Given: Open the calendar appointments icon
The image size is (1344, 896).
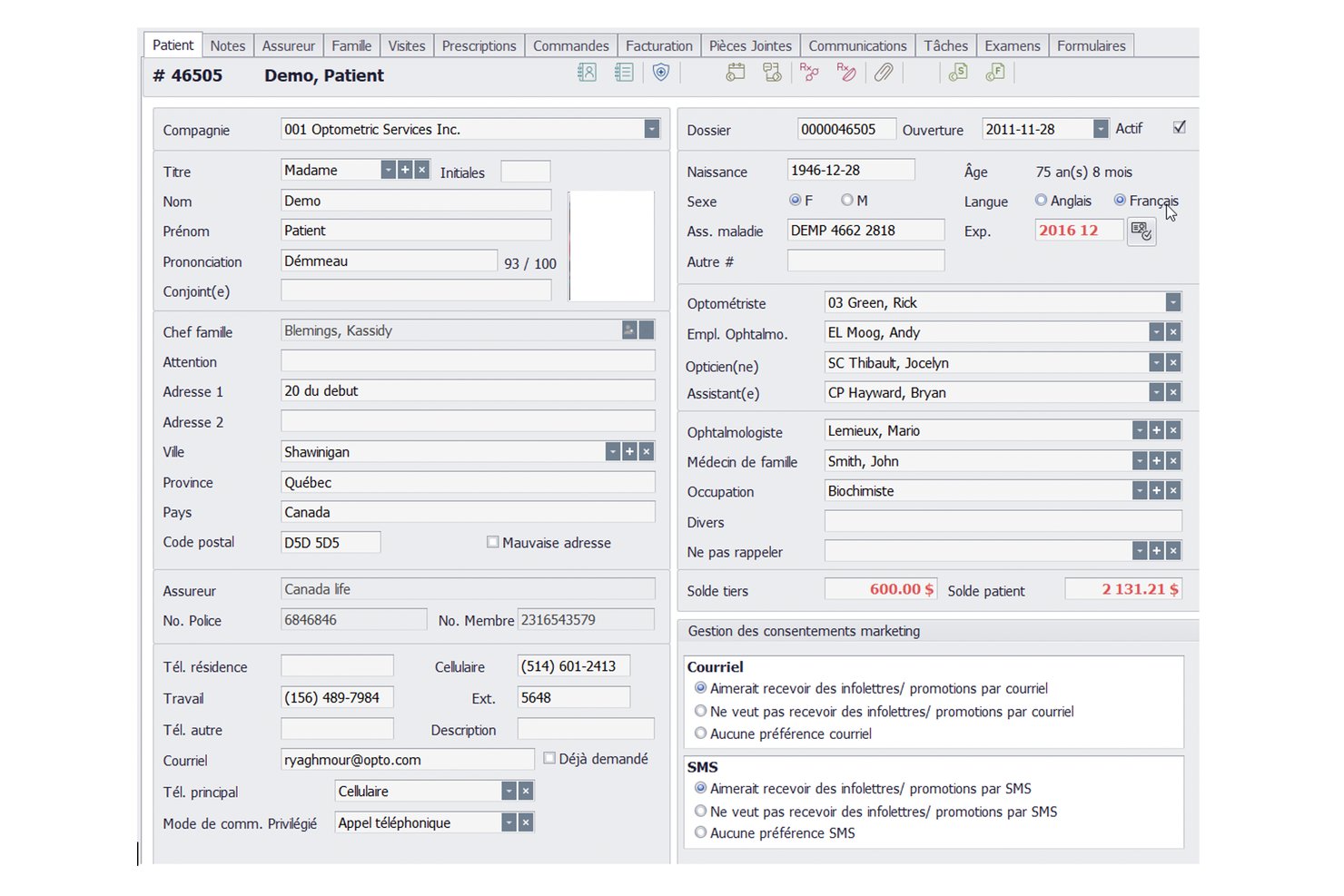Looking at the screenshot, I should 736,73.
